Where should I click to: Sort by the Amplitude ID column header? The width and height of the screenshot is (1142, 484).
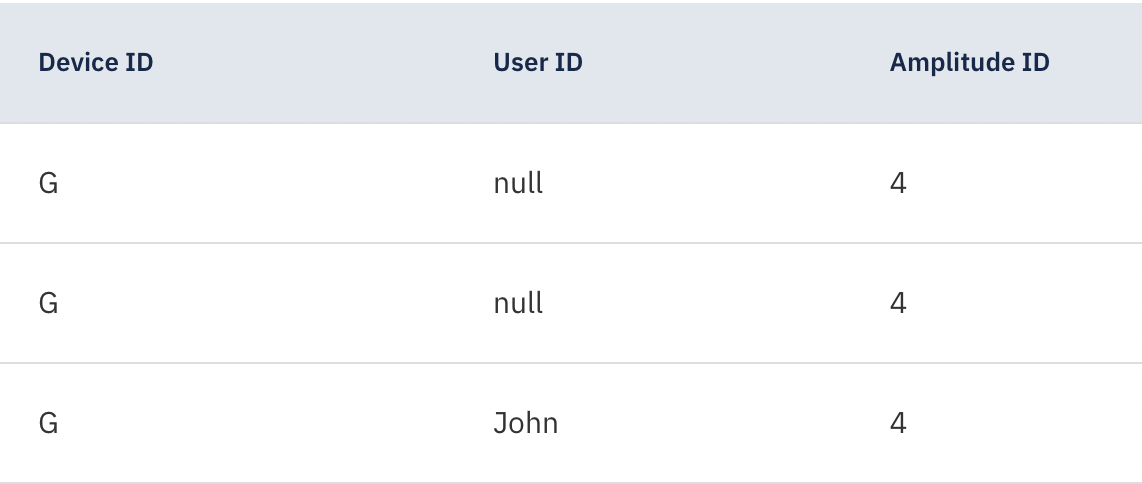969,63
